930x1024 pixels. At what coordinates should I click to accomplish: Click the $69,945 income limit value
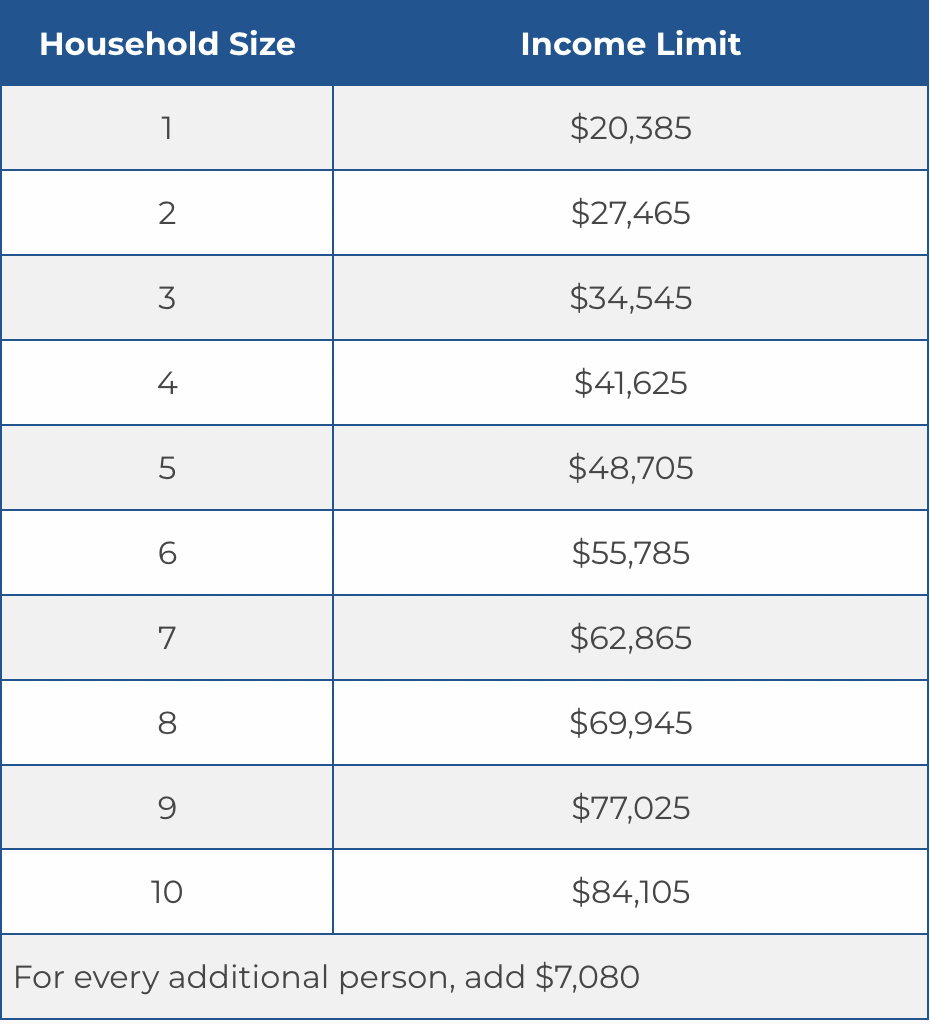coord(631,723)
